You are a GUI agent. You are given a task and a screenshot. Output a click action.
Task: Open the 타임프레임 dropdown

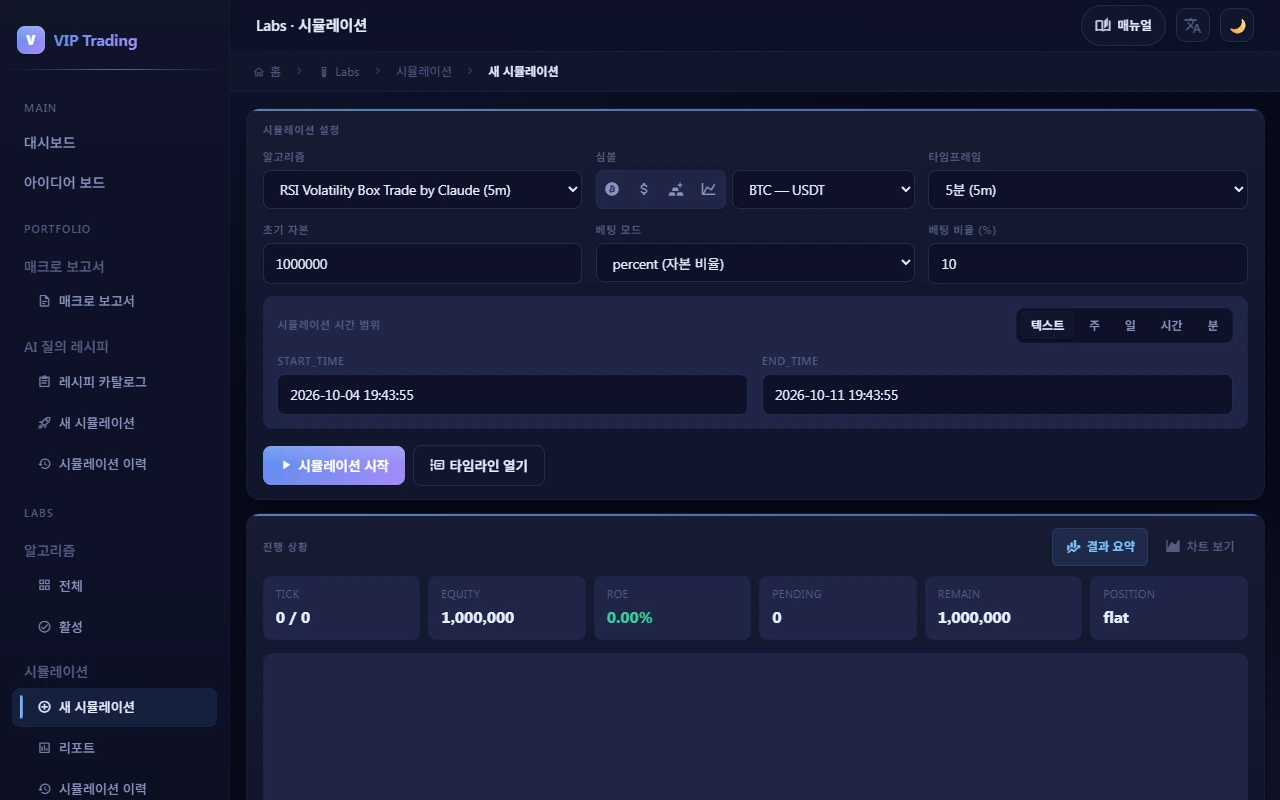tap(1088, 189)
